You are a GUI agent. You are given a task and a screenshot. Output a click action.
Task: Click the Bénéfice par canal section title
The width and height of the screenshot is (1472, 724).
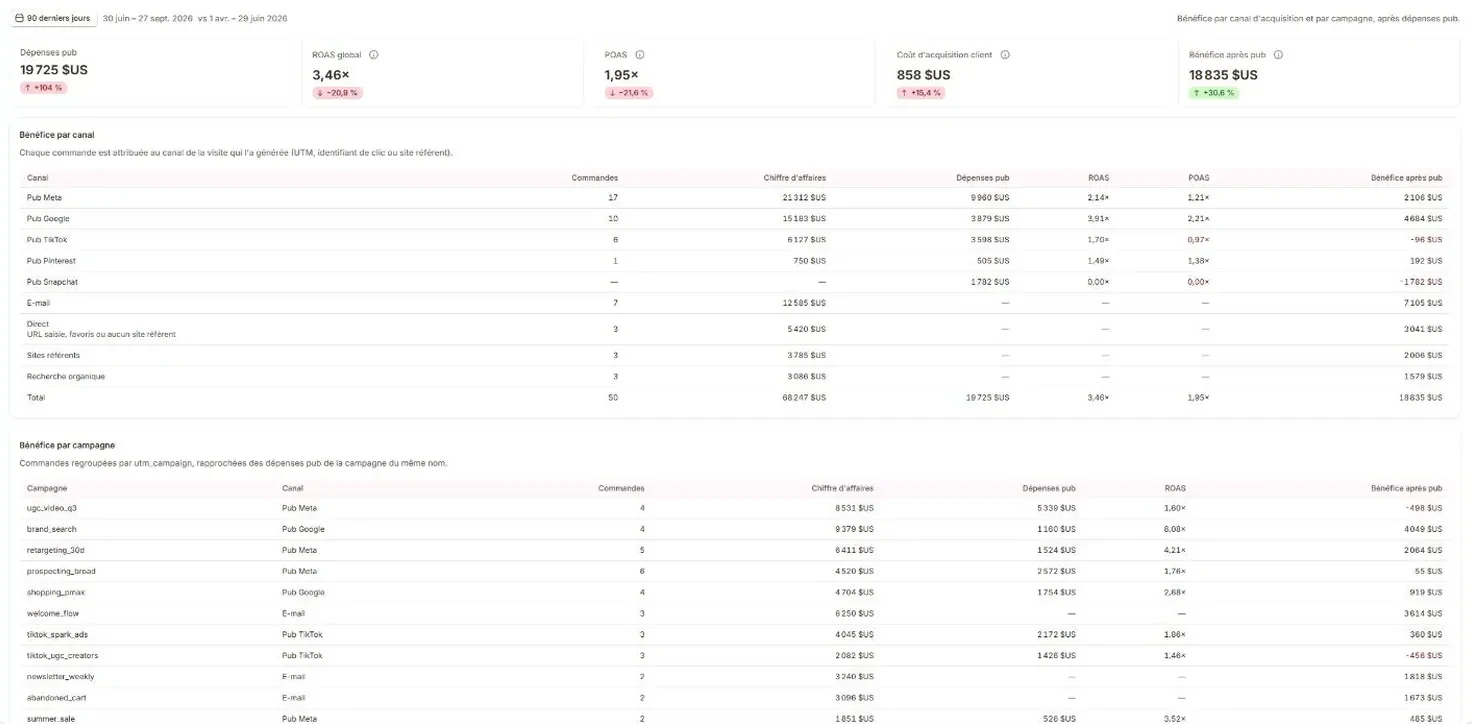pyautogui.click(x=57, y=134)
